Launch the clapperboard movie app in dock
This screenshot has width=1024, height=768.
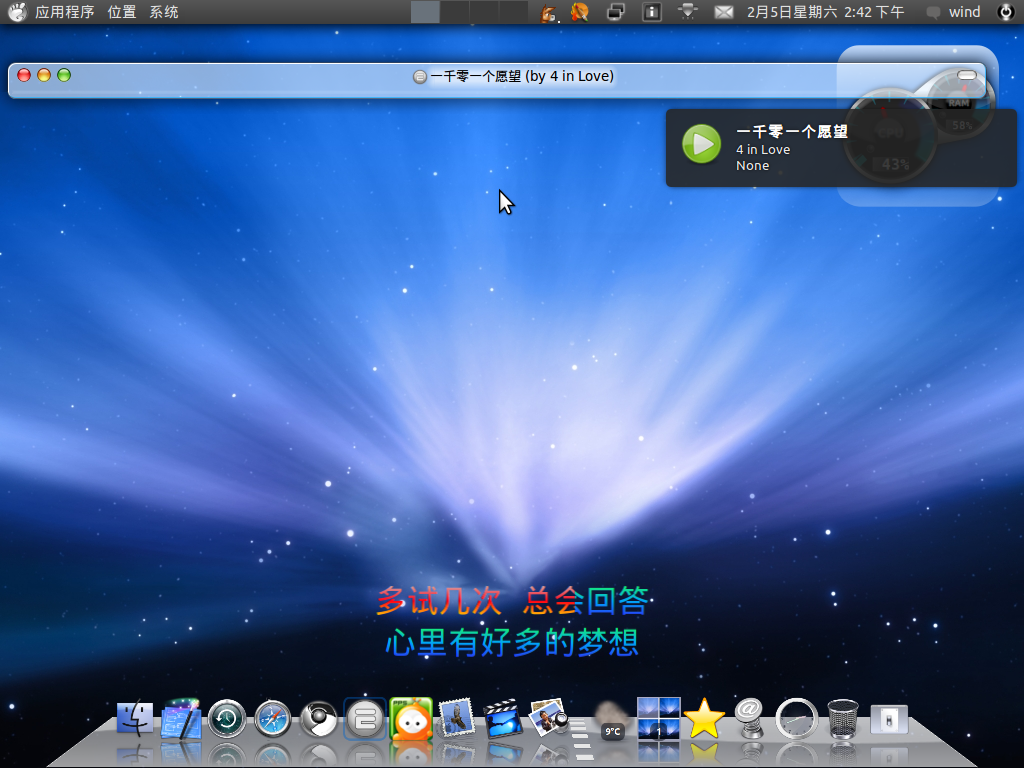coord(502,719)
